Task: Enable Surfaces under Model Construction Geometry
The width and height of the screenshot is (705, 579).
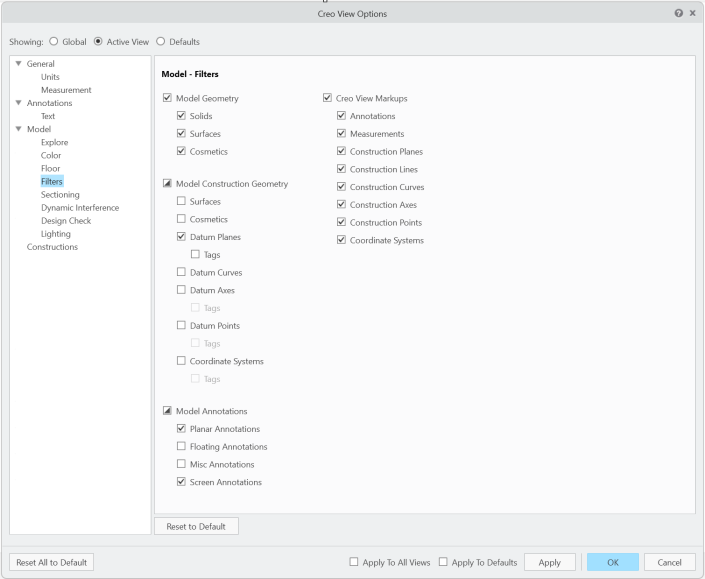Action: (x=181, y=201)
